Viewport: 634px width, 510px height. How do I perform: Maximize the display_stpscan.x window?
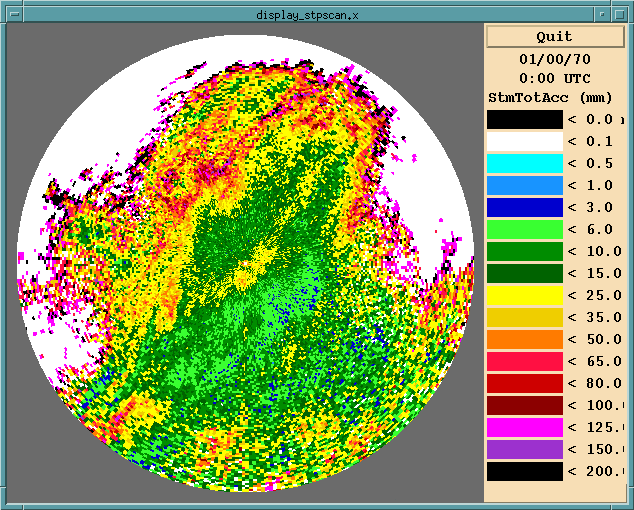(619, 15)
